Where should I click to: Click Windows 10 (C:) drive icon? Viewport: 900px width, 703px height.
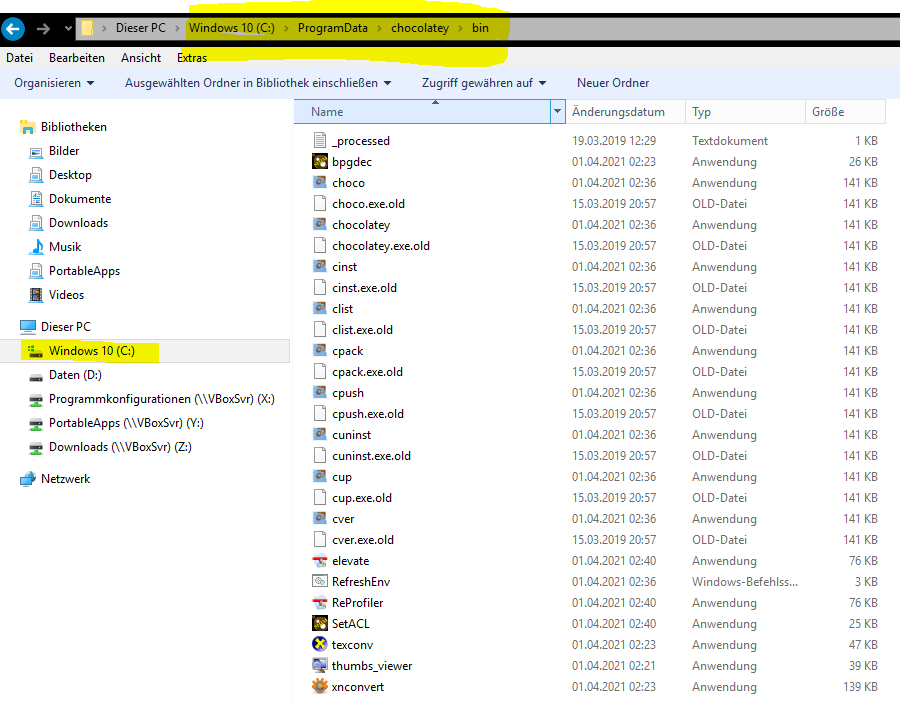pyautogui.click(x=36, y=351)
